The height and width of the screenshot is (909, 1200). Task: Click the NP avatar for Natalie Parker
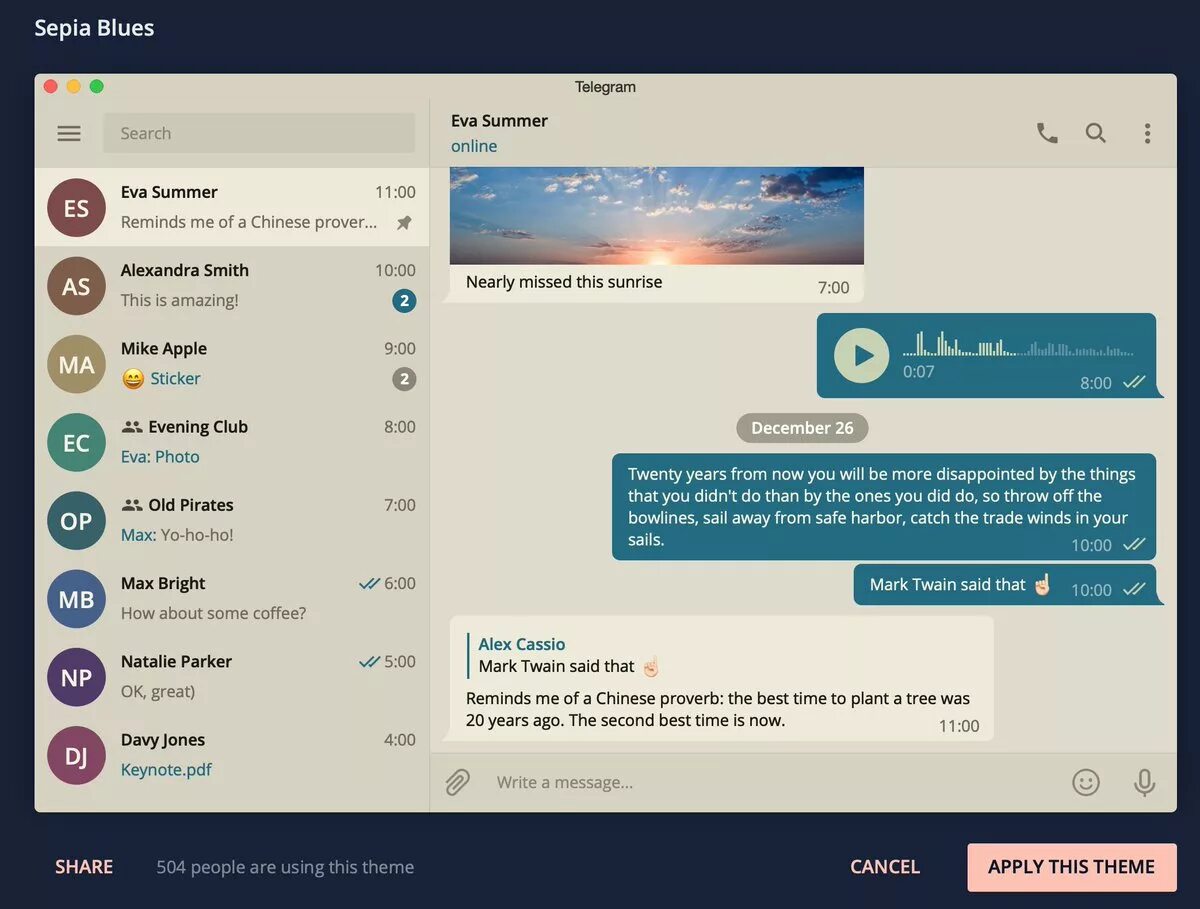pos(76,677)
